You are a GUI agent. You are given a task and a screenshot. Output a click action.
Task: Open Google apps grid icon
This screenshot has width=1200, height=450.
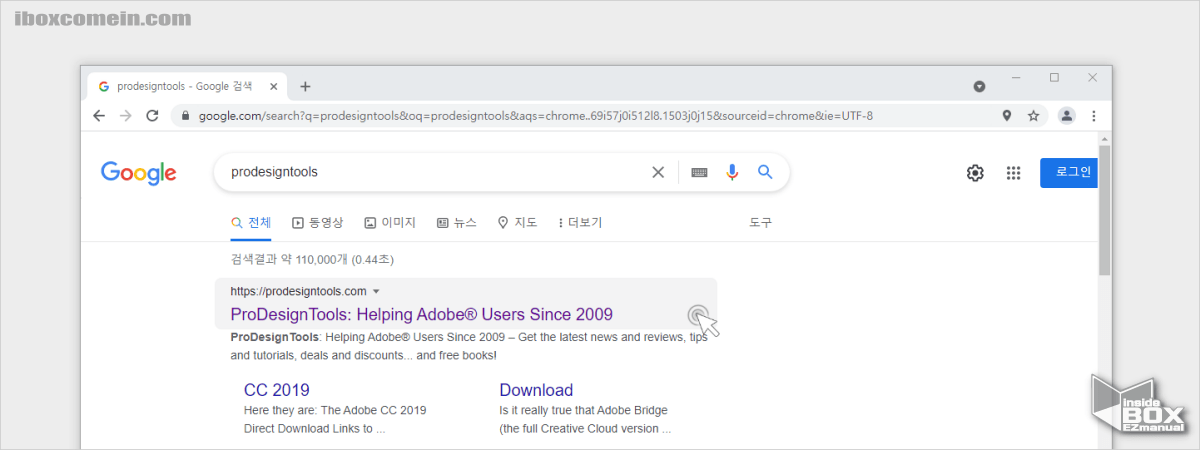[1013, 173]
